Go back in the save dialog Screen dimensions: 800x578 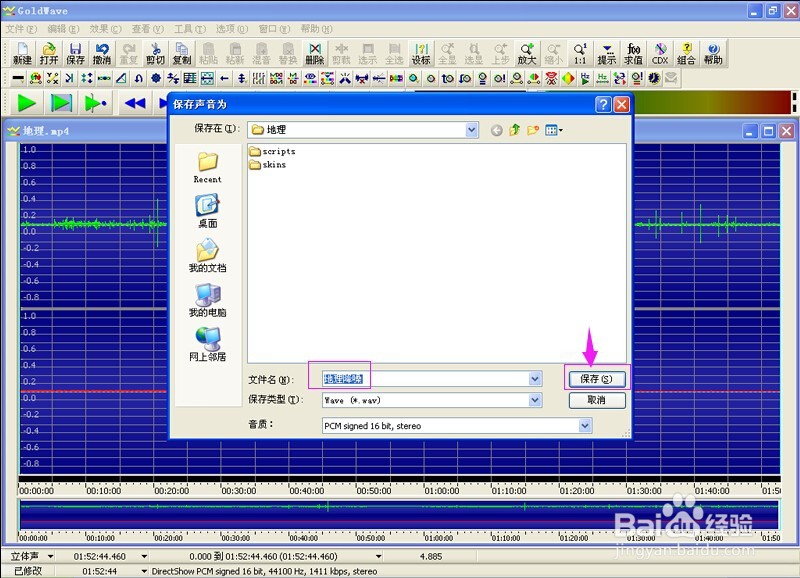click(496, 131)
